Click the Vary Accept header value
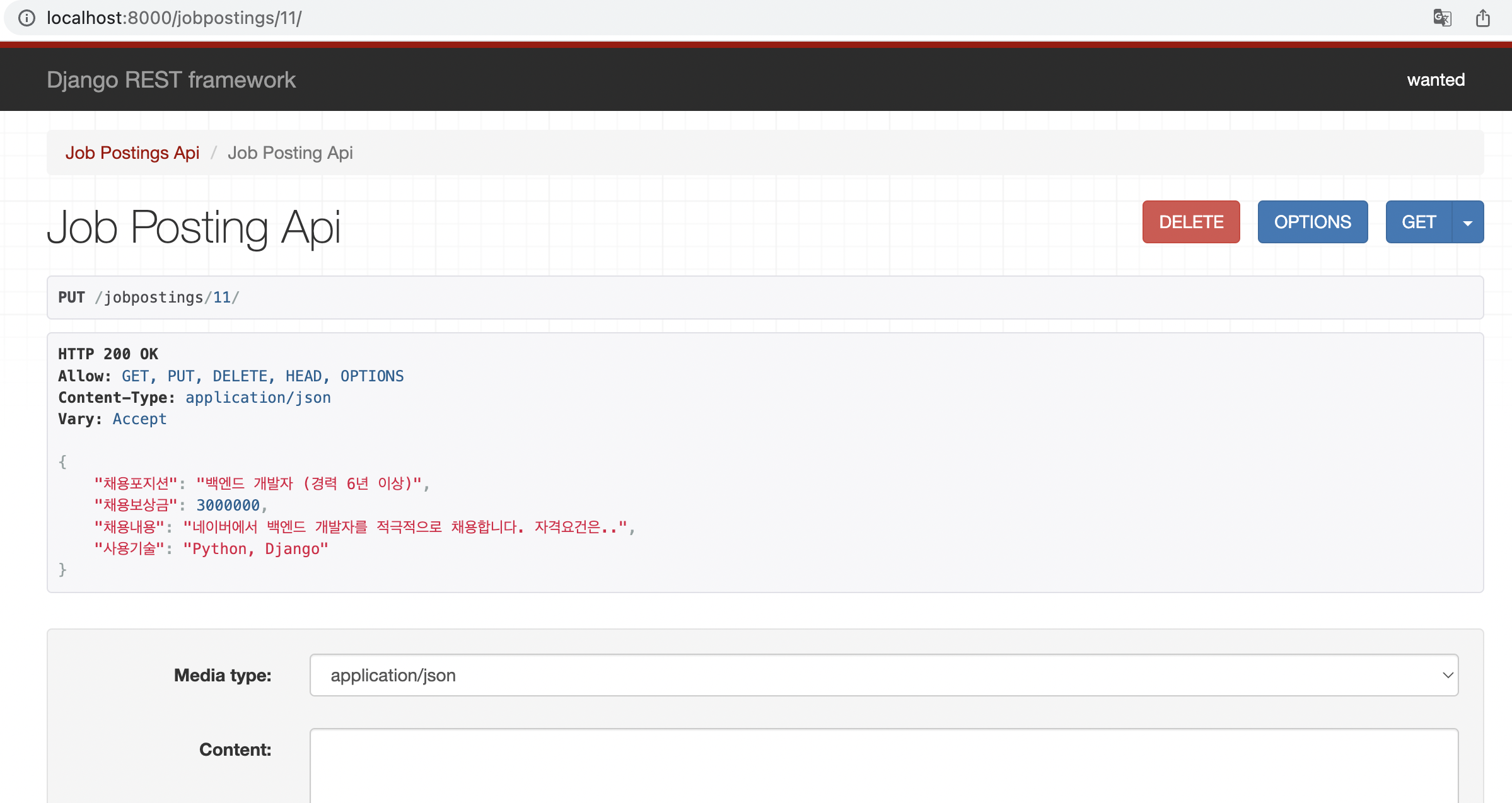Image resolution: width=1512 pixels, height=803 pixels. [x=139, y=419]
